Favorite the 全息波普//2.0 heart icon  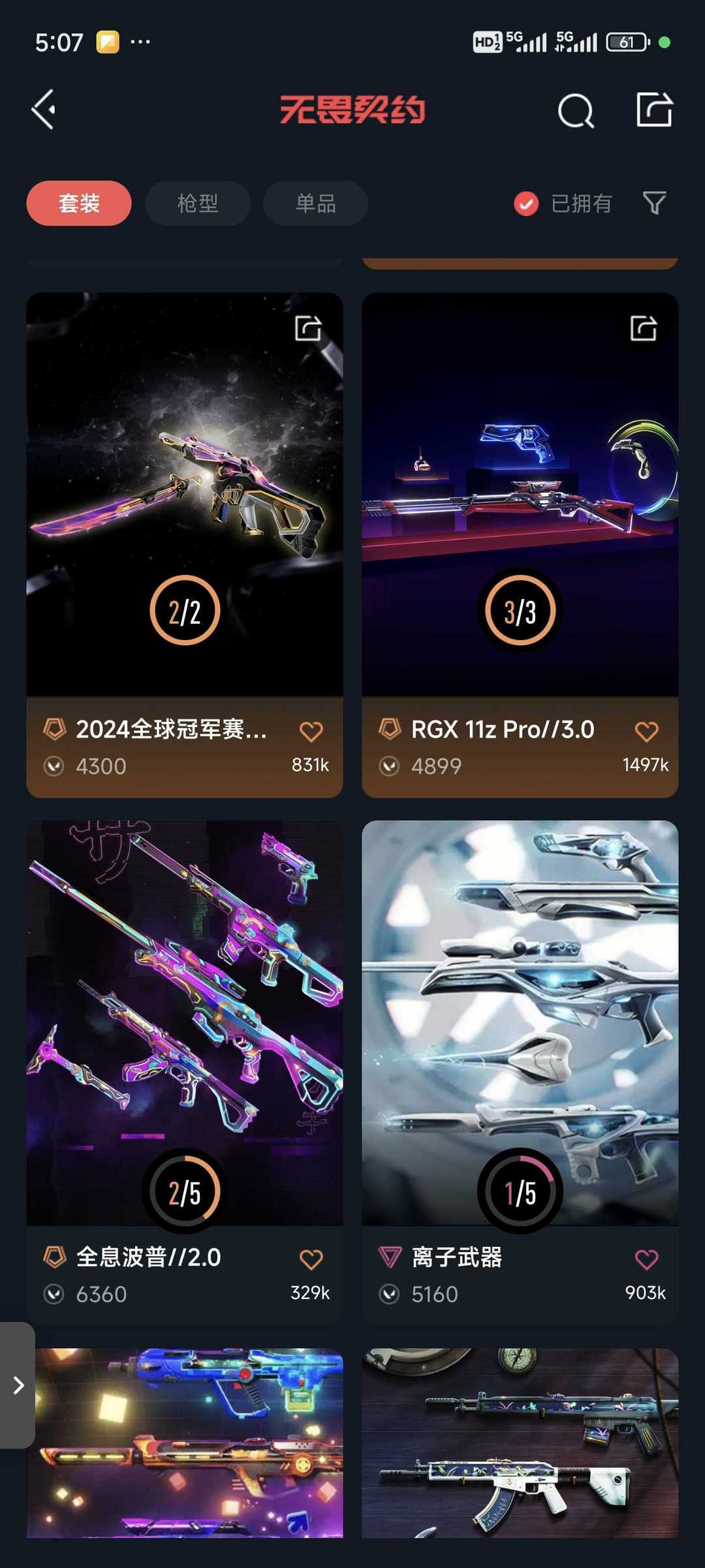[x=311, y=1259]
